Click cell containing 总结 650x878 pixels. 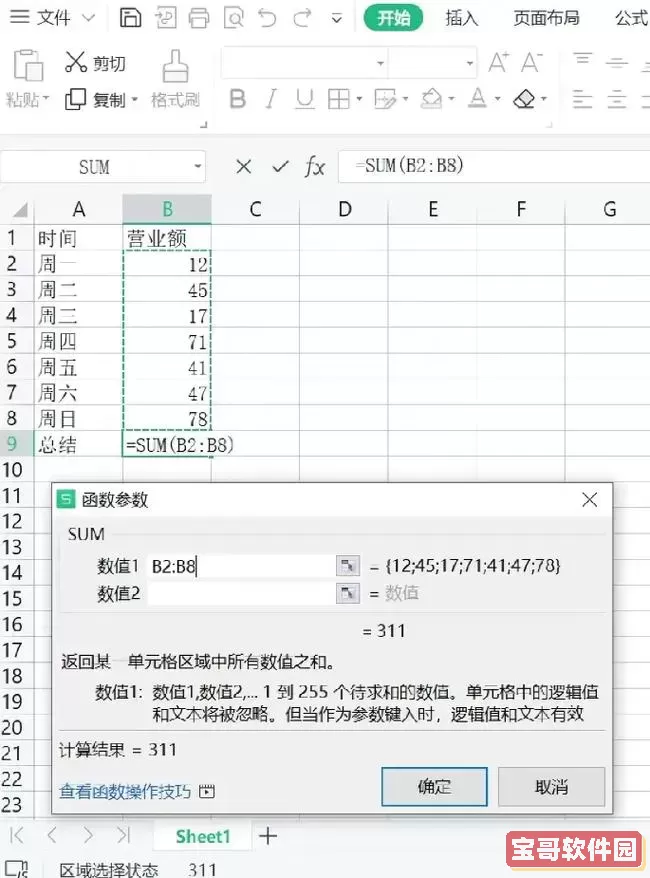(x=78, y=444)
